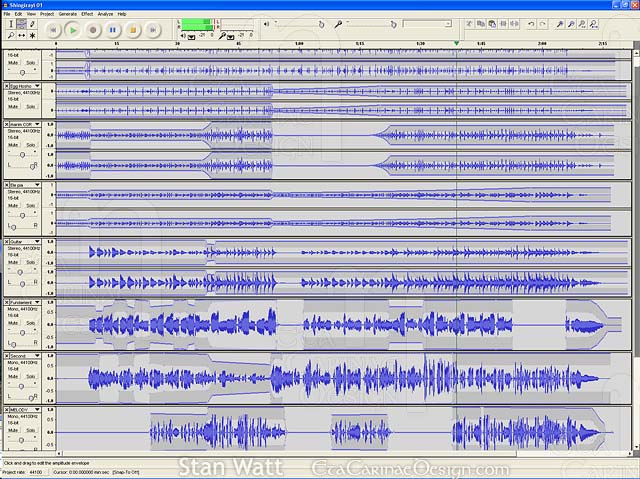This screenshot has width=640, height=479.
Task: Open the Generate menu
Action: (67, 14)
